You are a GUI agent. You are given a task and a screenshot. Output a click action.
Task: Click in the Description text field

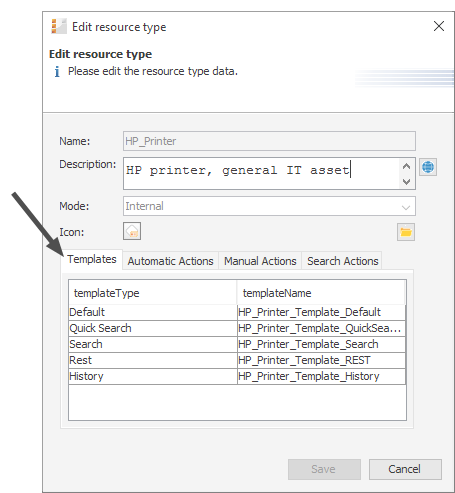point(261,174)
